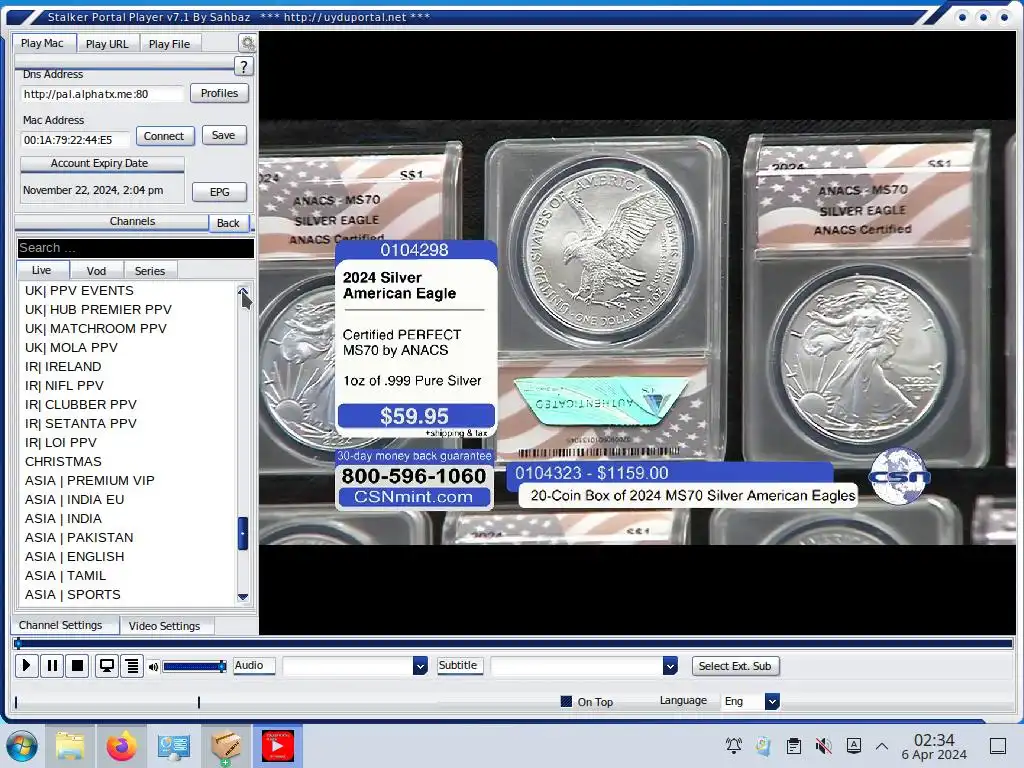
Task: Launch Firefox from the taskbar
Action: click(x=121, y=746)
